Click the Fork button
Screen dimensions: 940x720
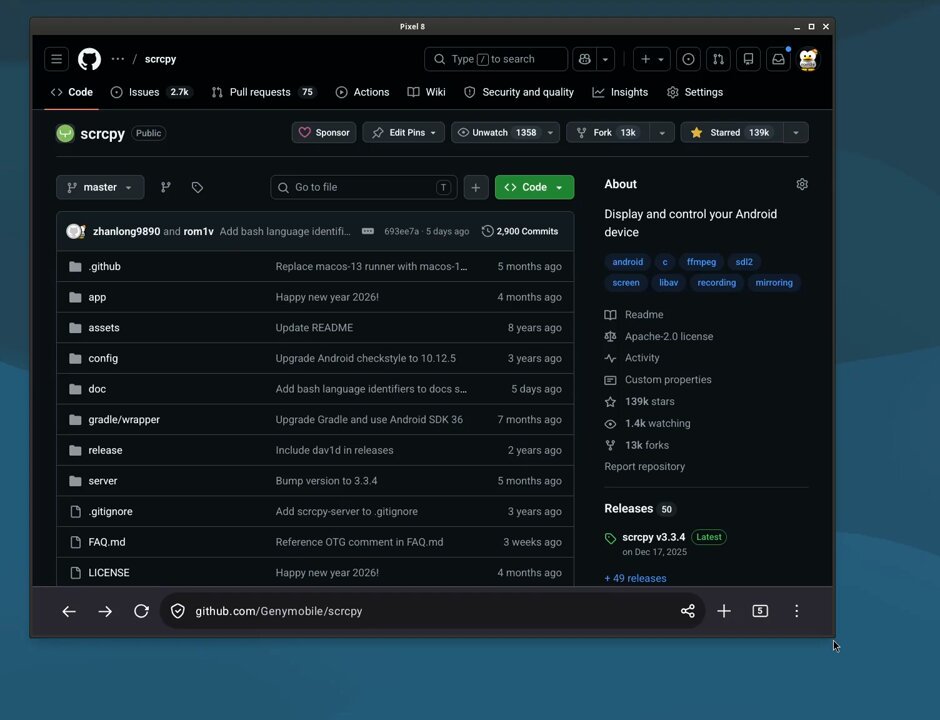click(608, 132)
